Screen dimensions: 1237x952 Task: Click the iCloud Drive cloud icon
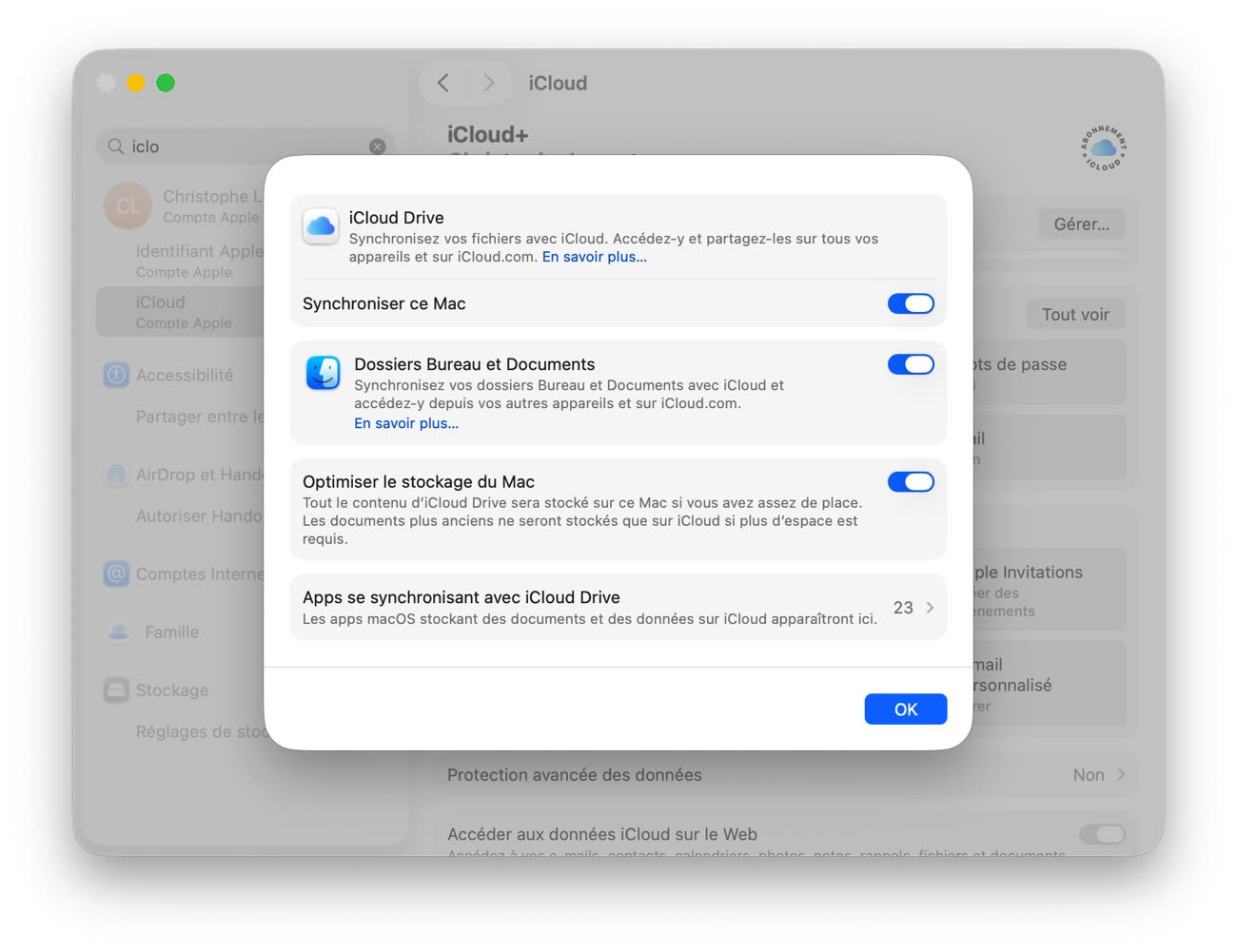pos(321,226)
